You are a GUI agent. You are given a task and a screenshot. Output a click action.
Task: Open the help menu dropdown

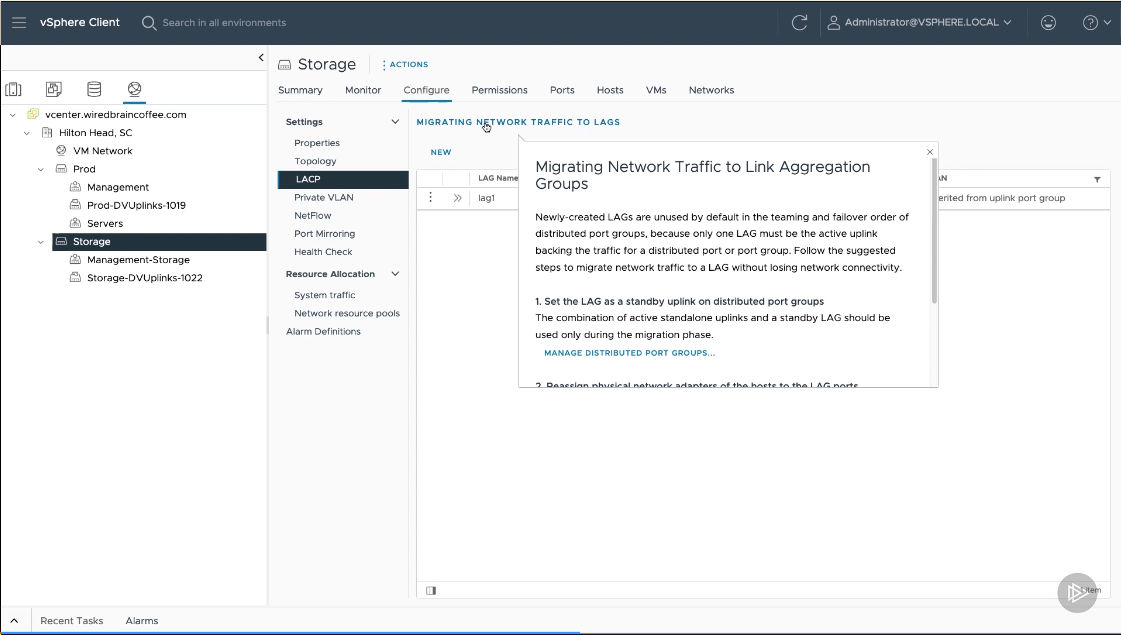1097,22
